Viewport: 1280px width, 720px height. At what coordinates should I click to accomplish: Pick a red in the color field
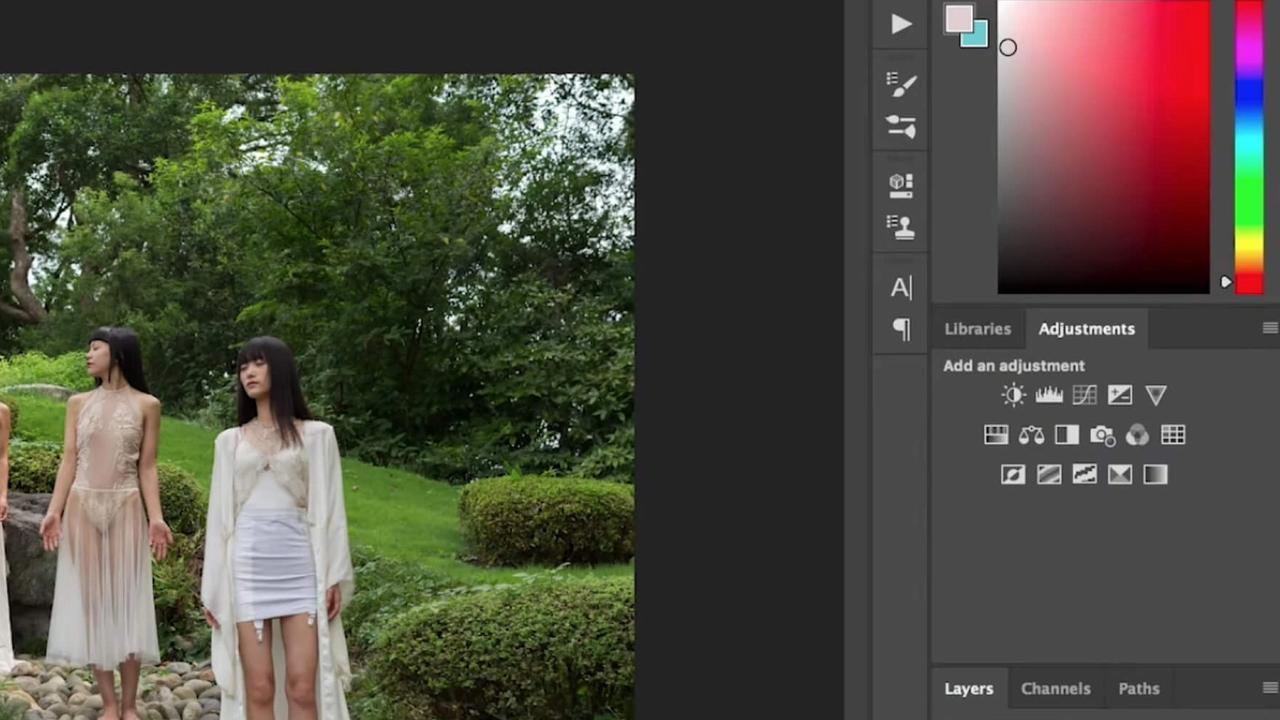[x=1103, y=147]
